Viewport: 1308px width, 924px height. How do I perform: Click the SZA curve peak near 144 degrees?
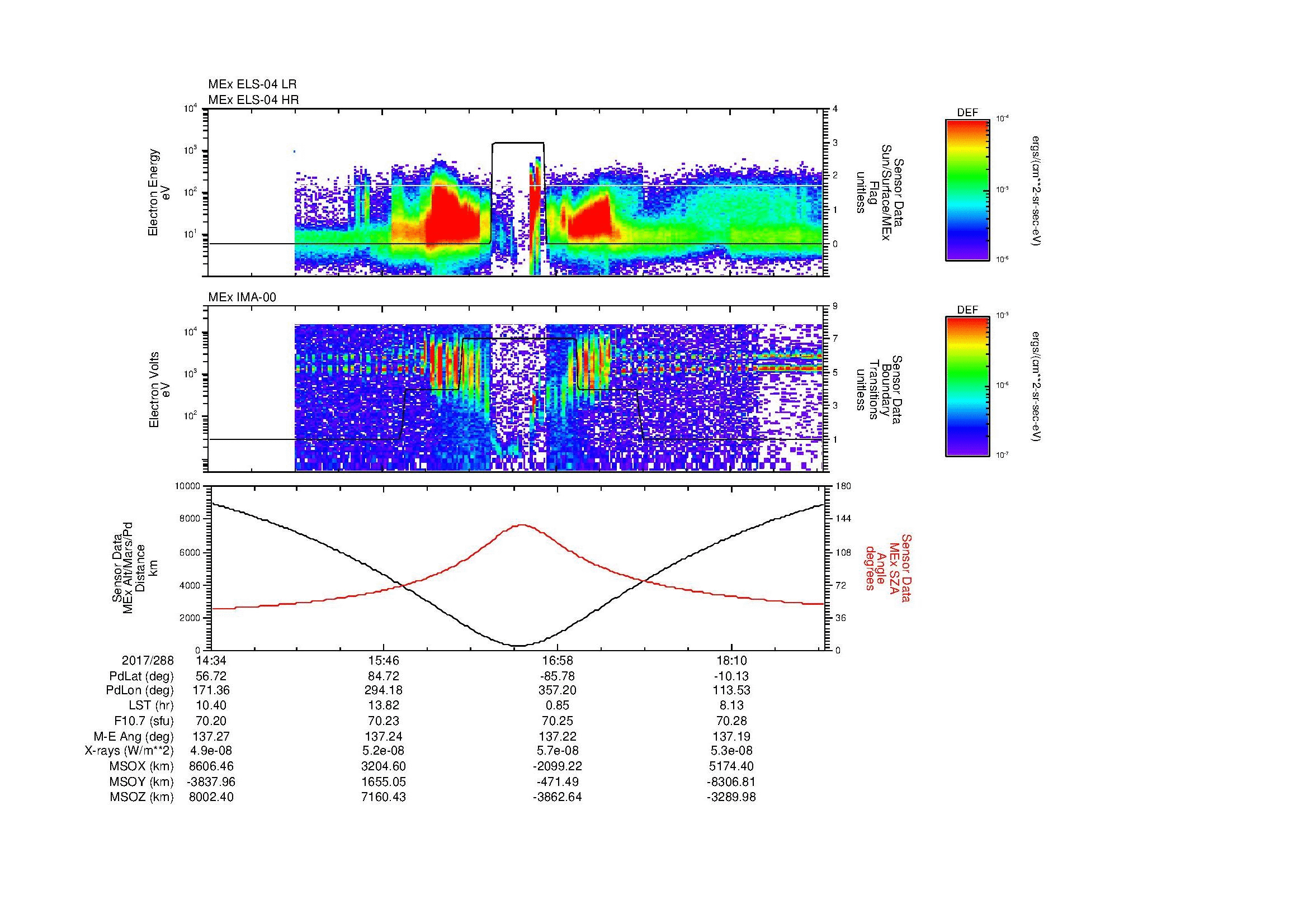[x=522, y=525]
